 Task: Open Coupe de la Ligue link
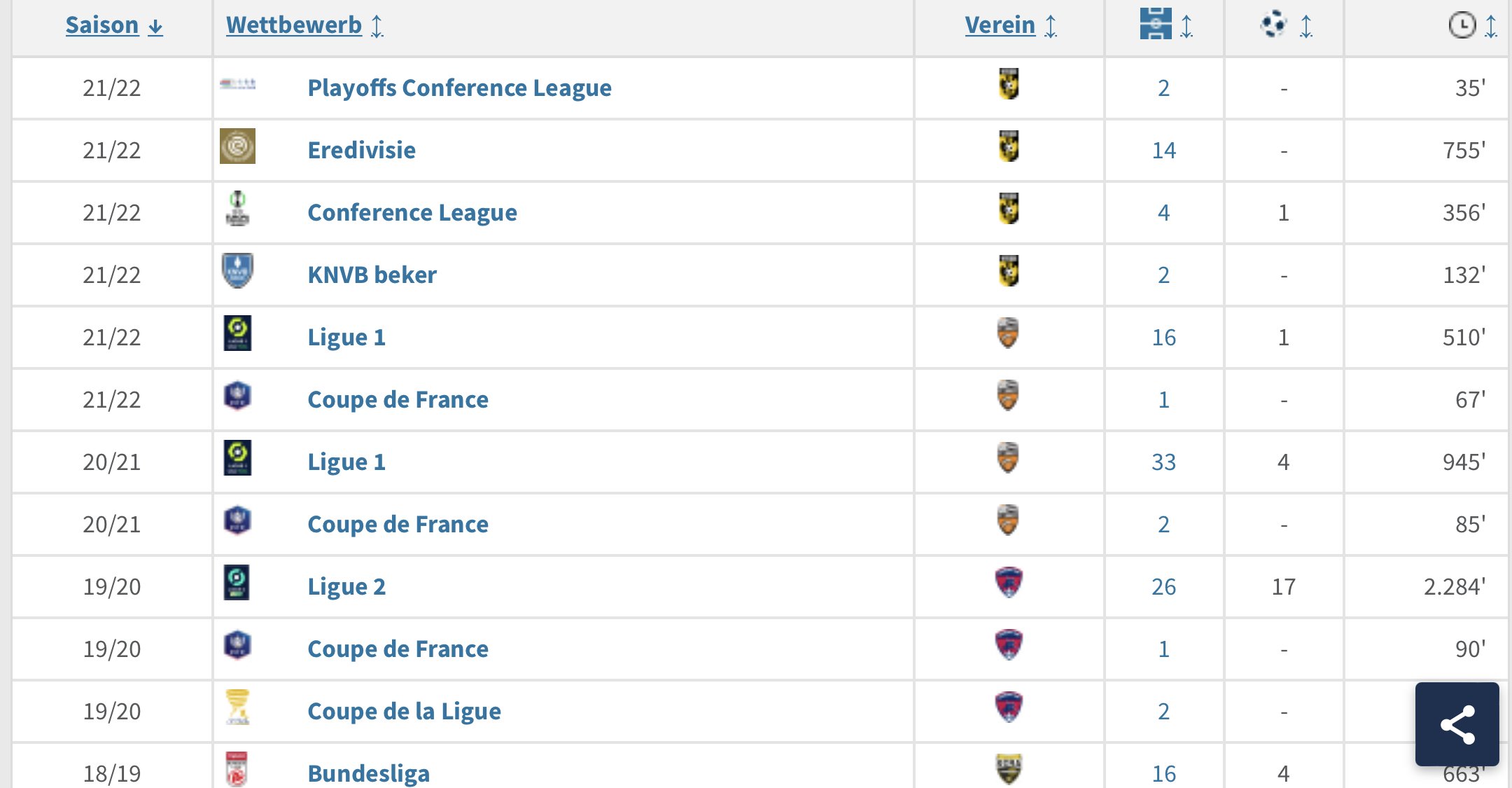pos(404,711)
